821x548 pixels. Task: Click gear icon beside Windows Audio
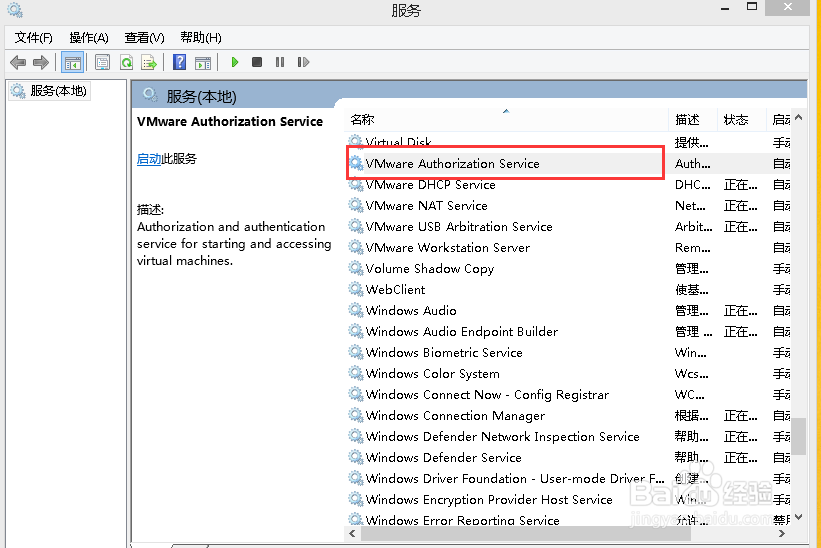356,310
